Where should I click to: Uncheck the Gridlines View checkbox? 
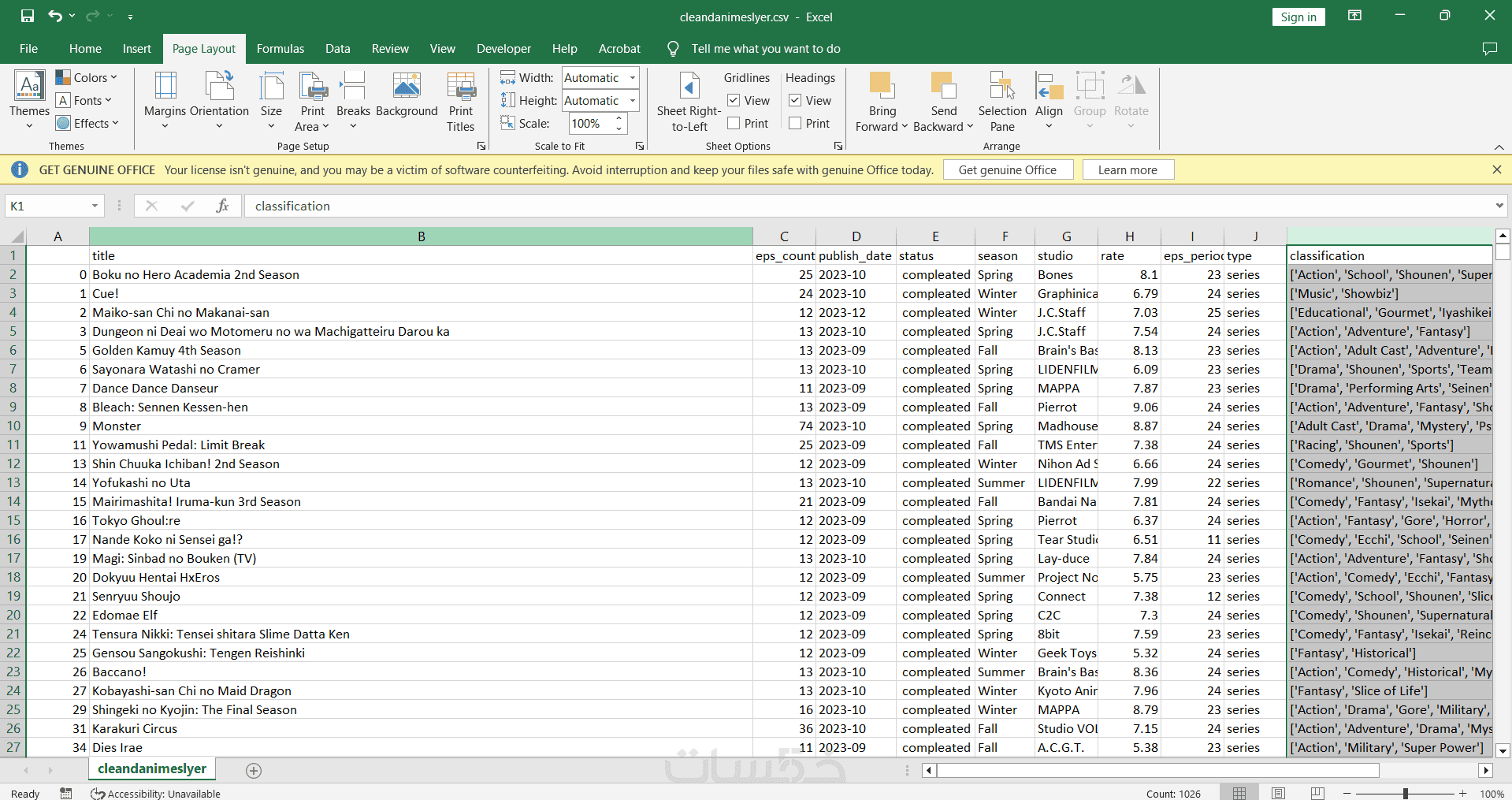[x=734, y=101]
